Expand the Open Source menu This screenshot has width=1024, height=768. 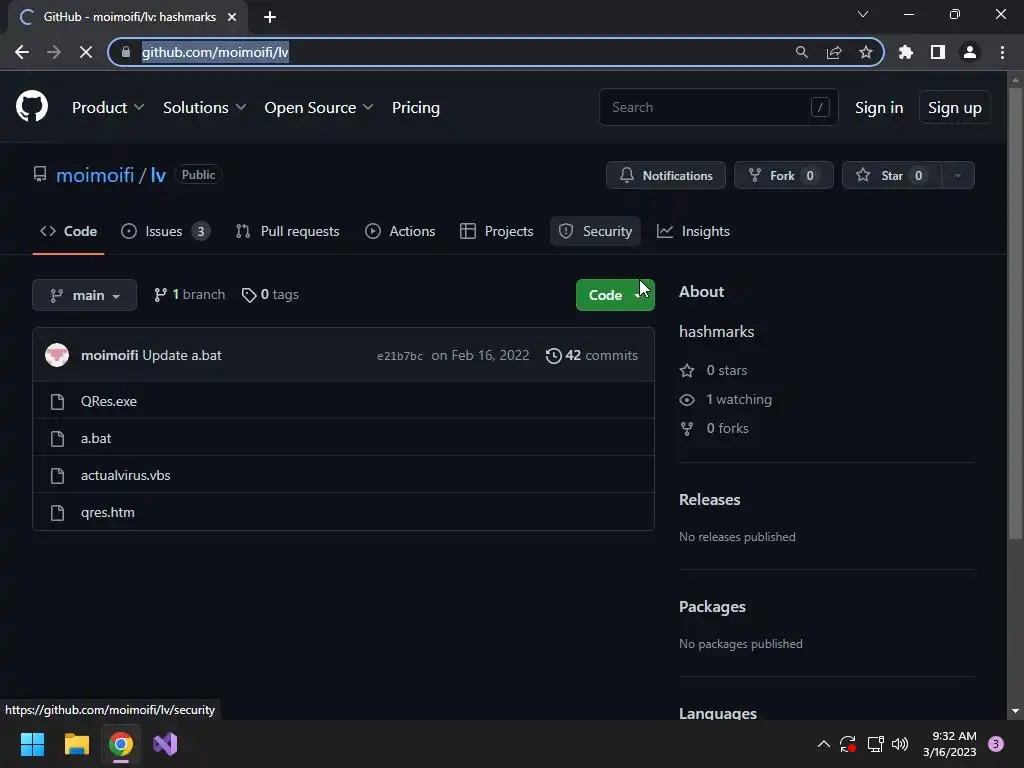(319, 108)
